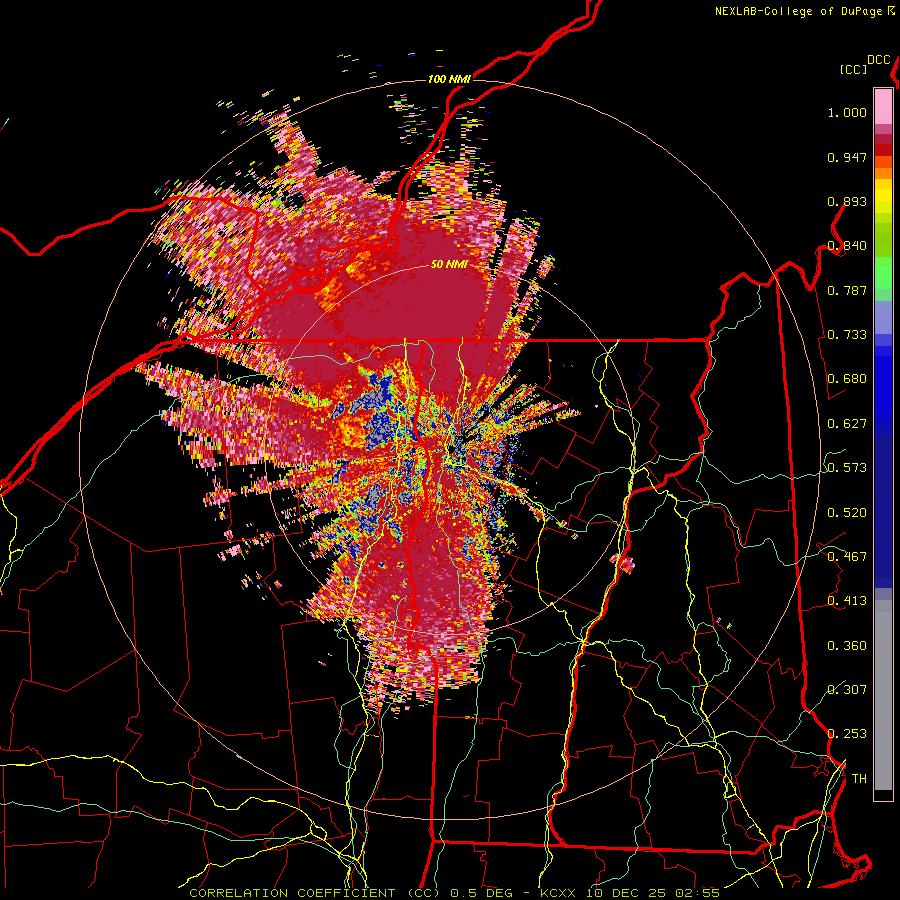Click the TH label at scale bottom
Image resolution: width=900 pixels, height=900 pixels.
coord(859,779)
